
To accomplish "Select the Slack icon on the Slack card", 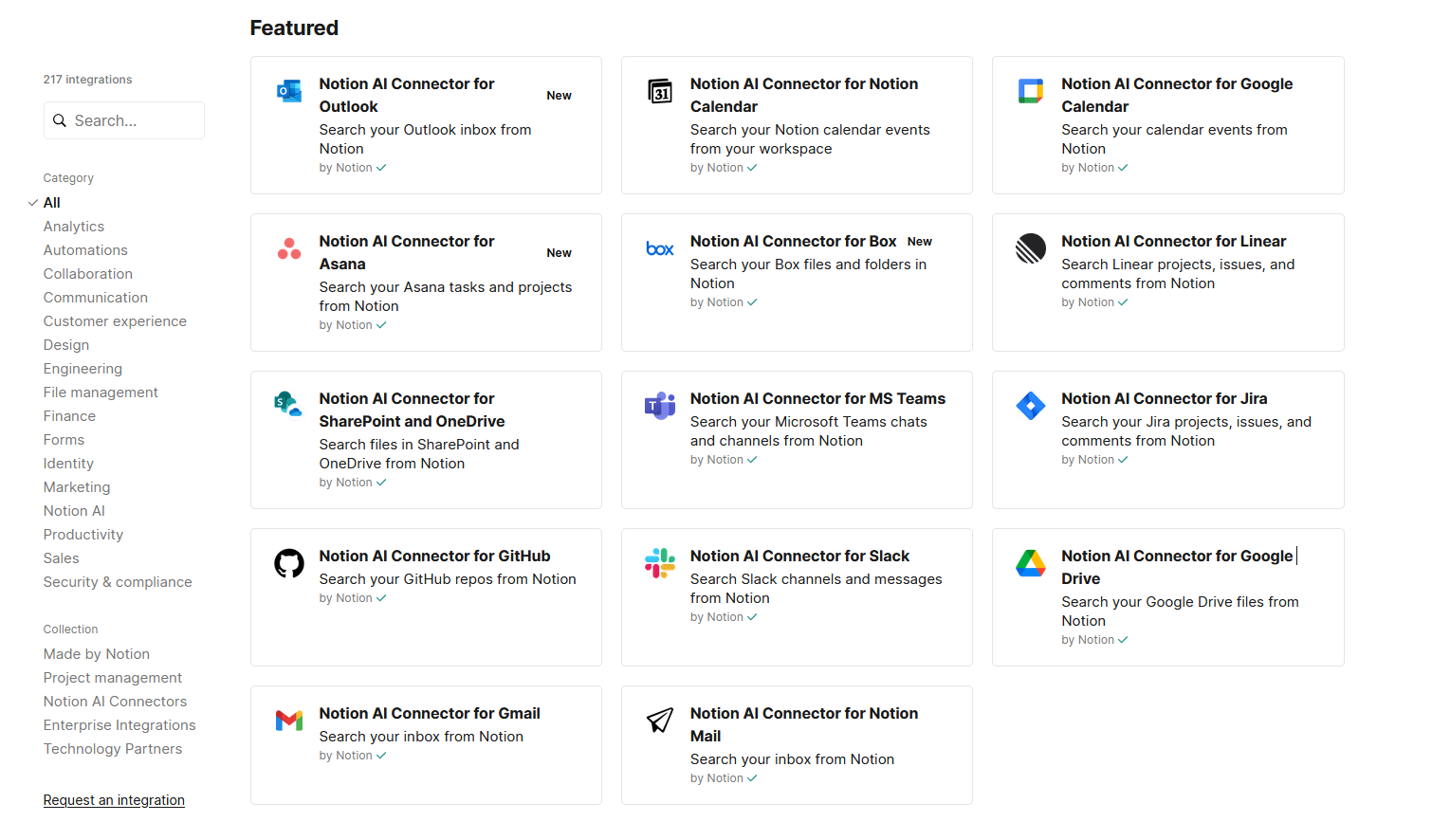I will point(659,563).
